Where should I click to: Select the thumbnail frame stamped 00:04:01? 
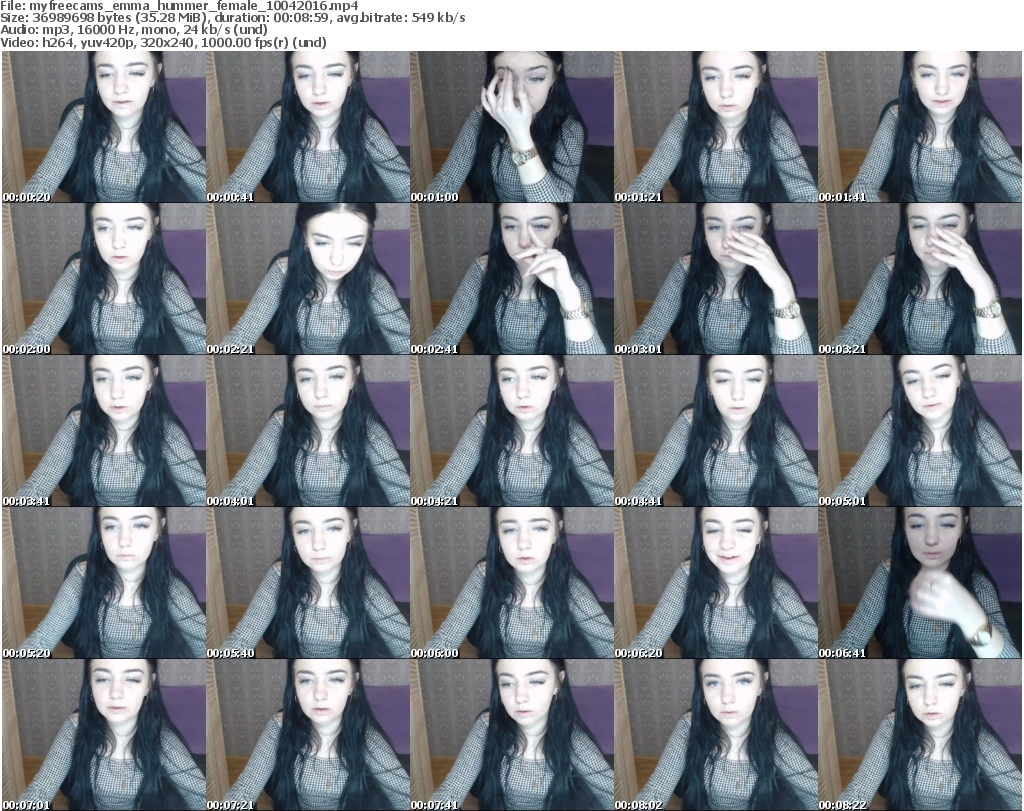coord(308,431)
